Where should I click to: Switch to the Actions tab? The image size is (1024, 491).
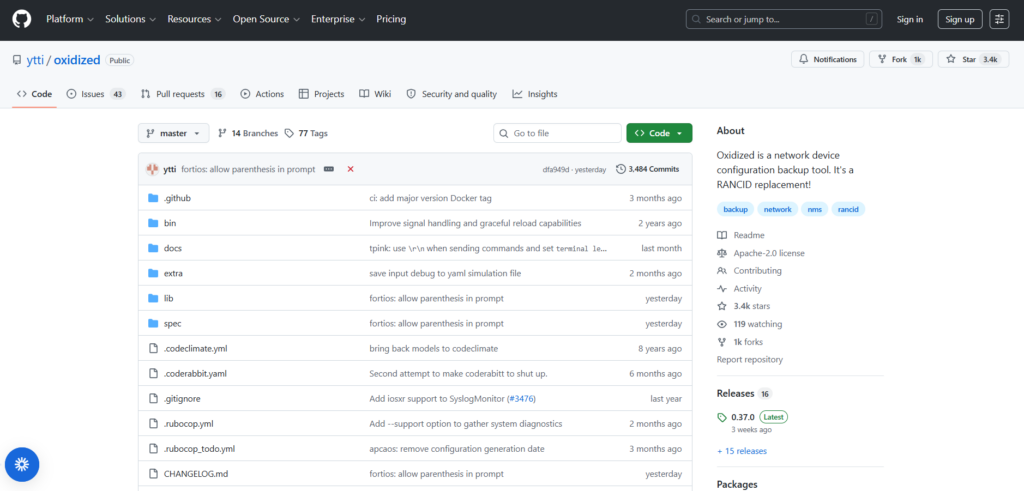pos(262,94)
